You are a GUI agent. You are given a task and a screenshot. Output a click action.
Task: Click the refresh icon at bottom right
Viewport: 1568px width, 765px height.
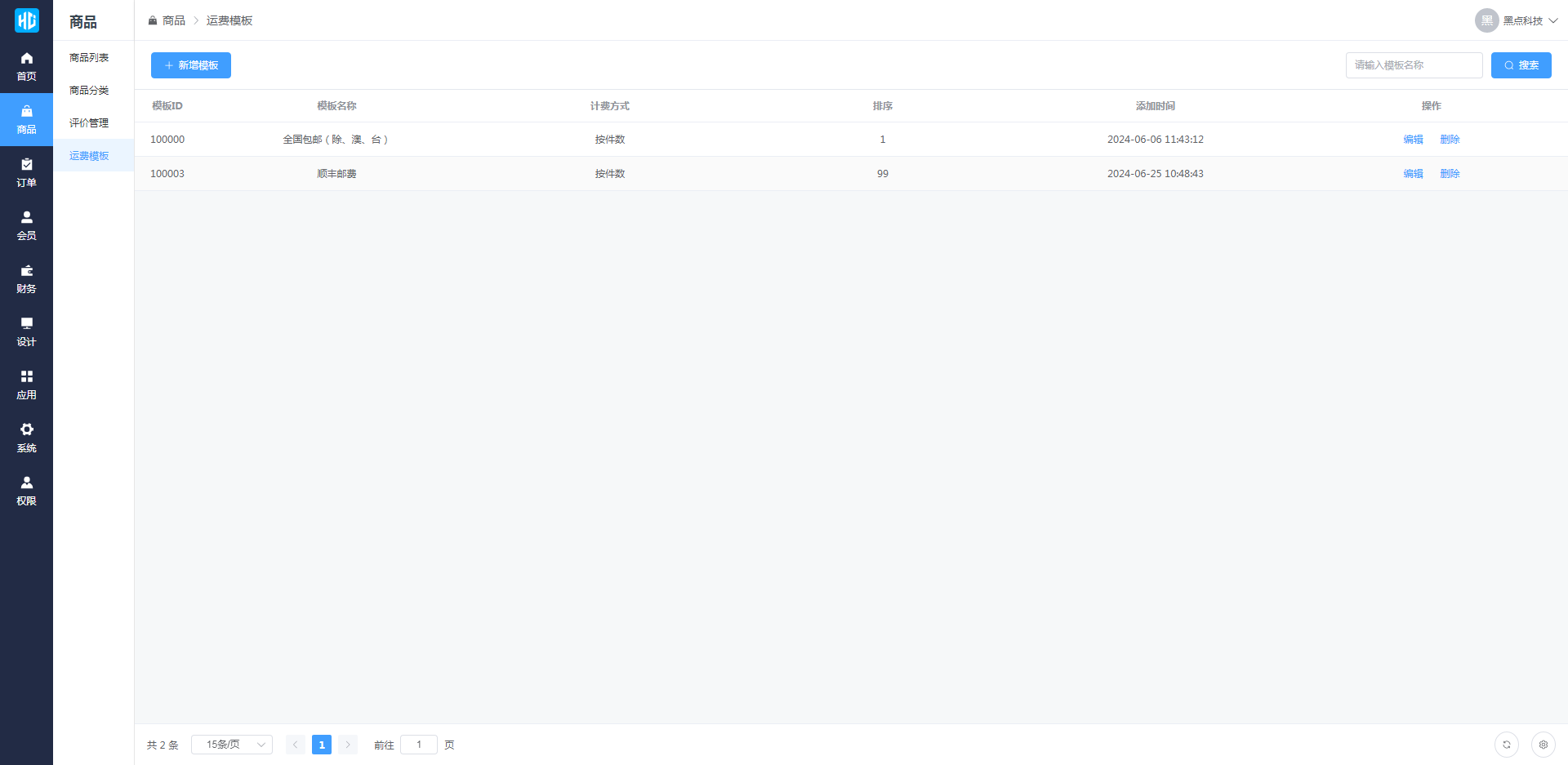click(1506, 745)
